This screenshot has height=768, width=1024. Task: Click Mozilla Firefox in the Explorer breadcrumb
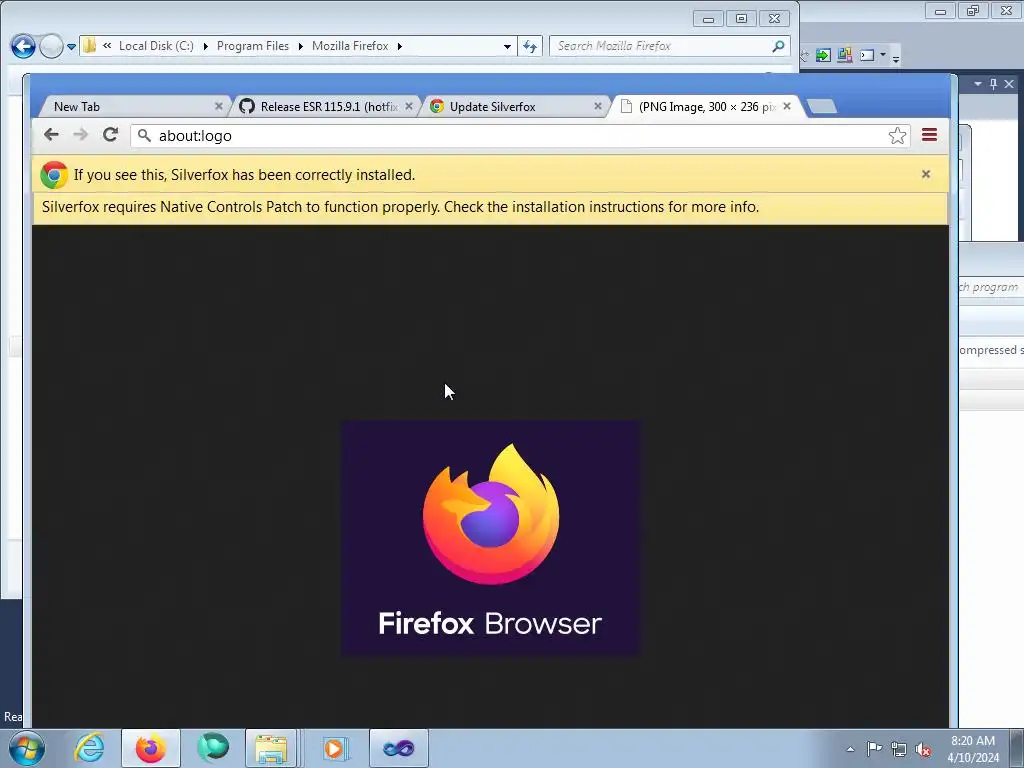pyautogui.click(x=350, y=46)
